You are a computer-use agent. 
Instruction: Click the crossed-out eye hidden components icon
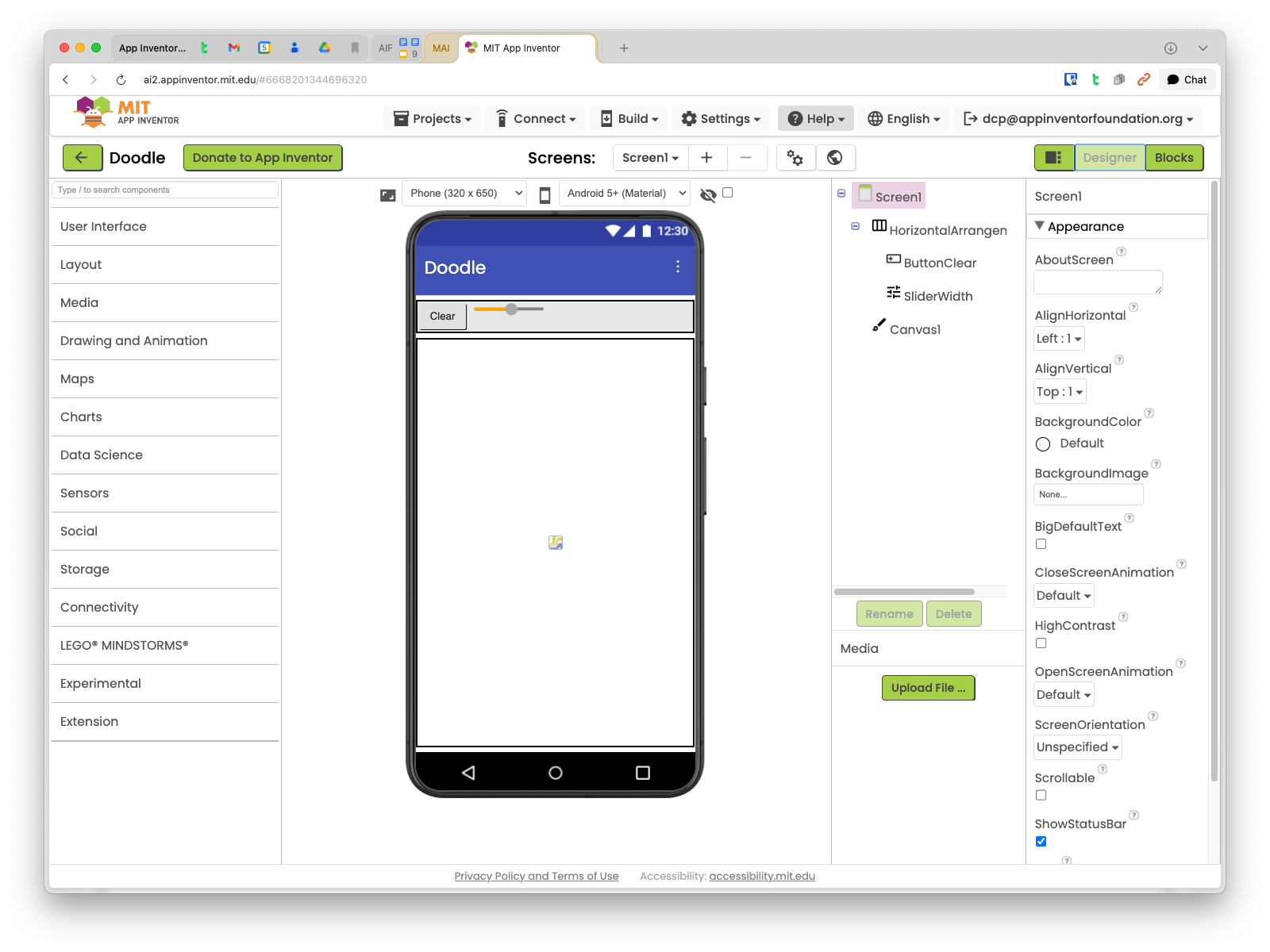708,195
